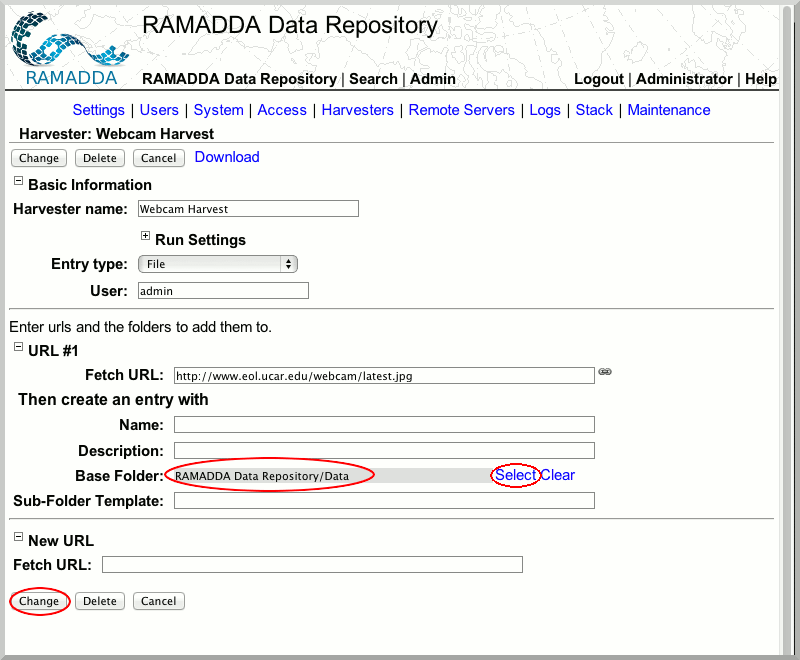Collapse the New URL section
This screenshot has width=800, height=660.
tap(18, 537)
